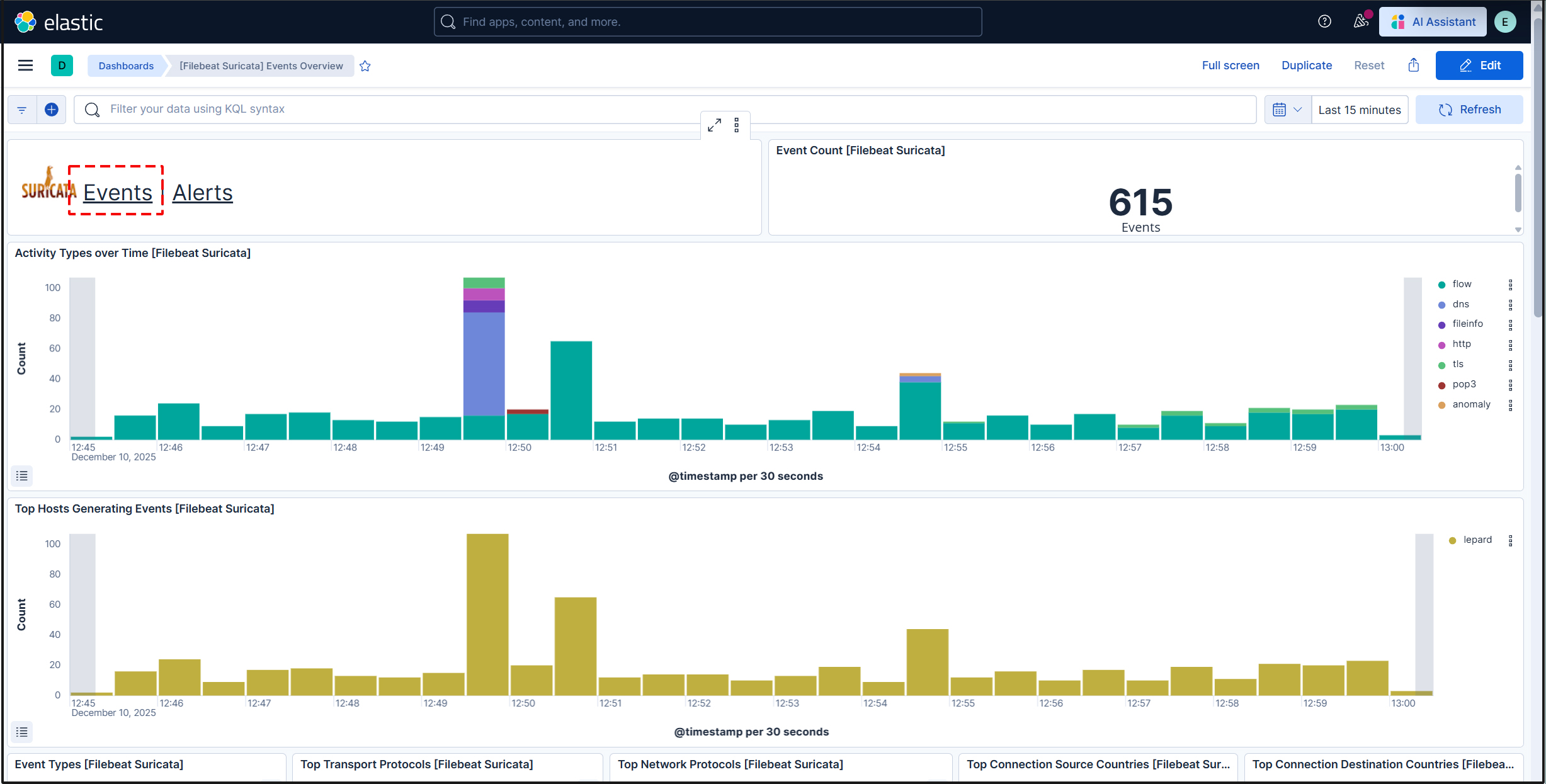Screen dimensions: 1546x784
Task: Toggle legend for Top Hosts chart
Action: click(x=22, y=732)
